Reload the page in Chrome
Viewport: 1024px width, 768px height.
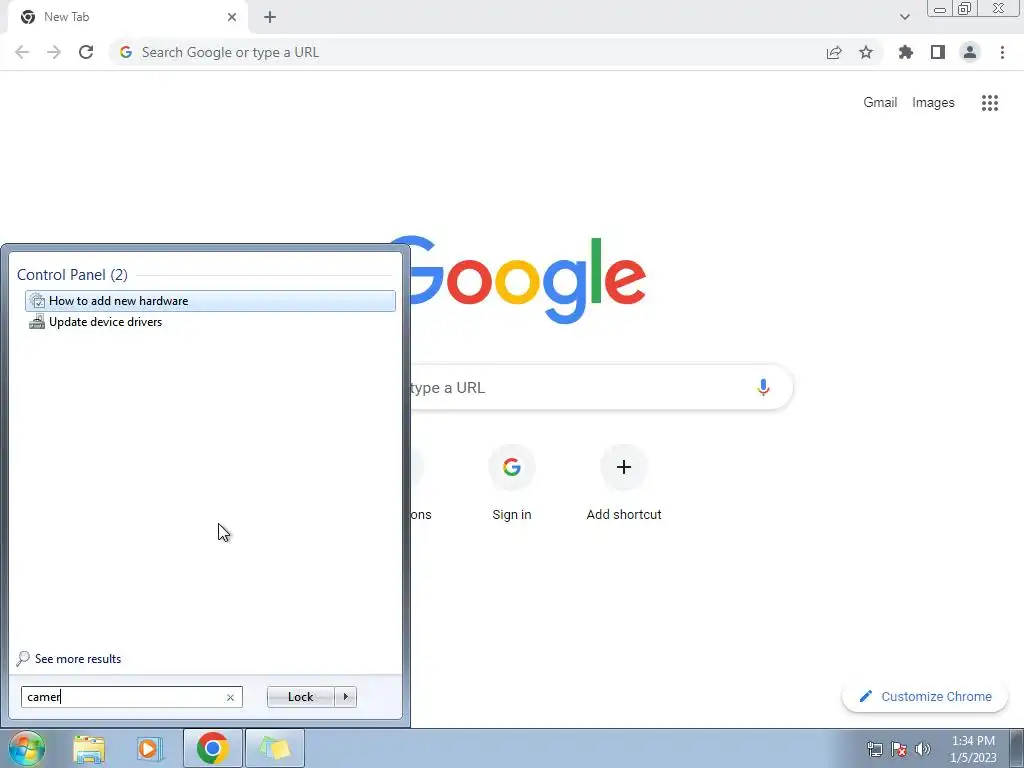pos(86,52)
